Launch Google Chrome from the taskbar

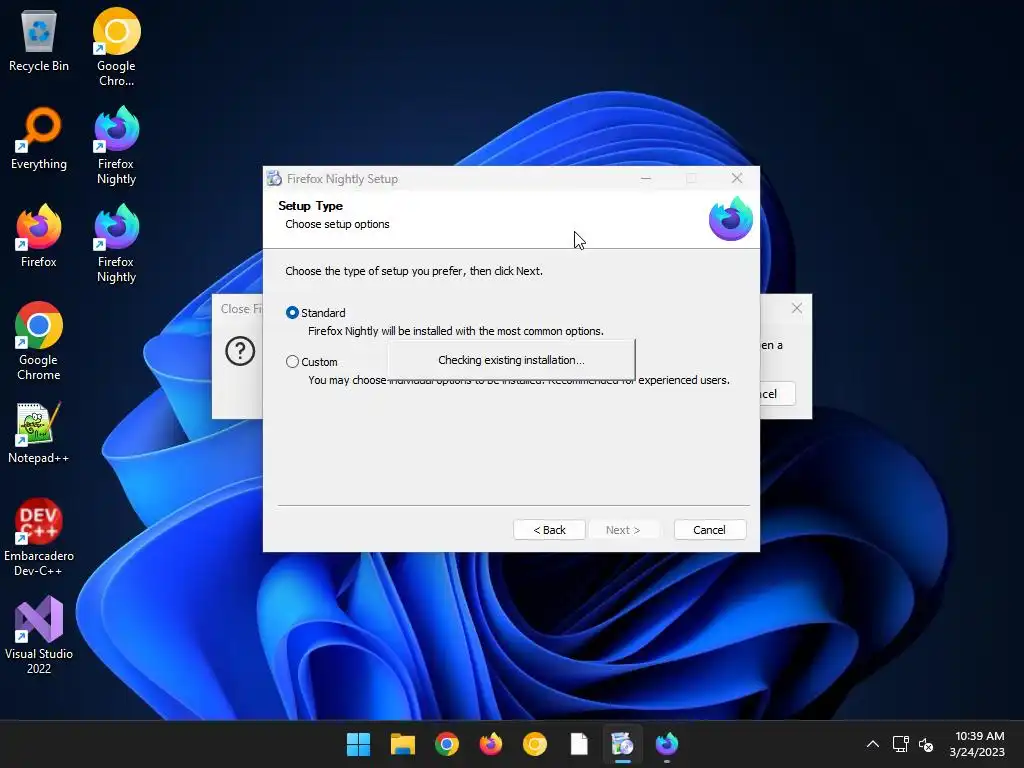click(x=447, y=744)
